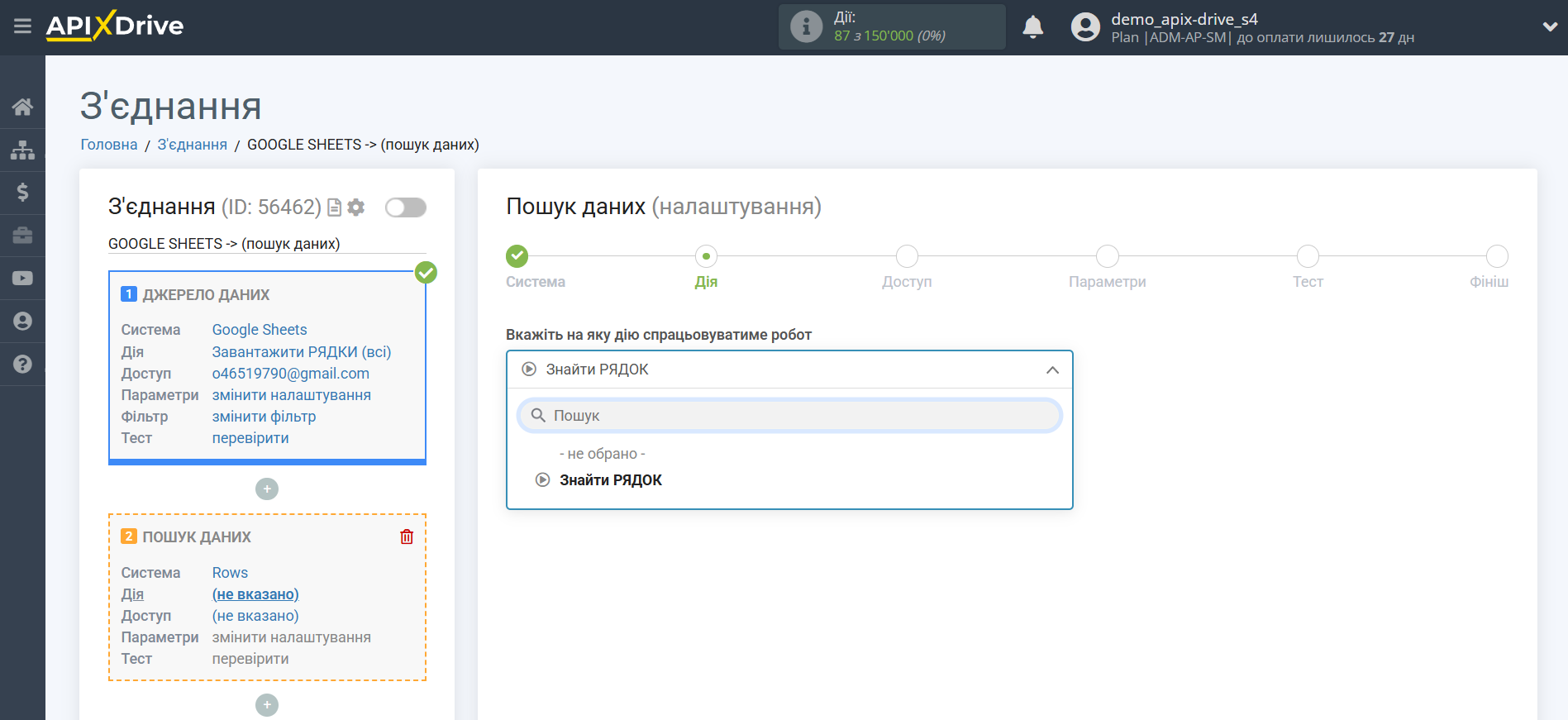The height and width of the screenshot is (720, 1568).
Task: Open the Home icon in the sidebar
Action: click(22, 107)
